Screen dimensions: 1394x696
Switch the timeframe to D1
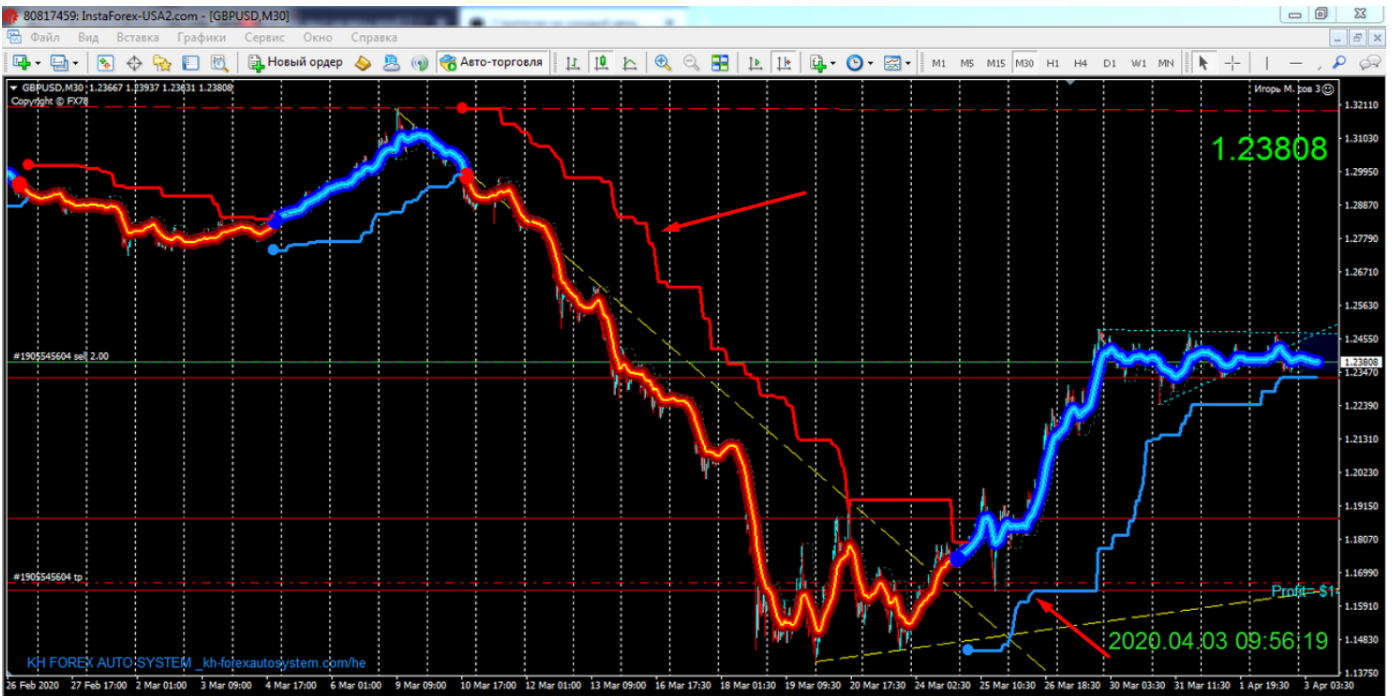[1110, 62]
